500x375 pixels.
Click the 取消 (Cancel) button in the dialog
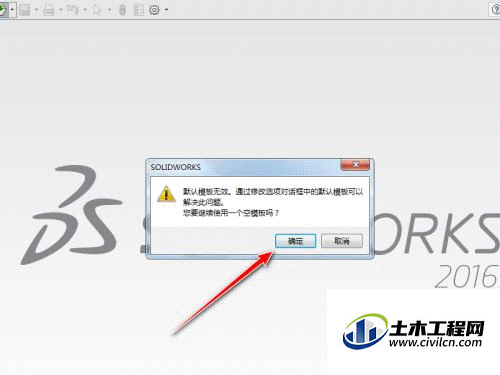(x=342, y=241)
